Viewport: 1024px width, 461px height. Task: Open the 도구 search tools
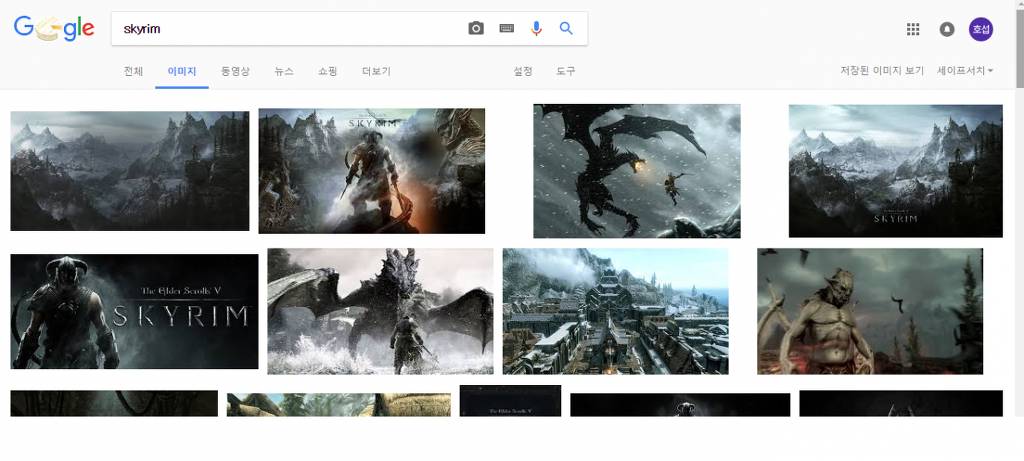pyautogui.click(x=566, y=71)
